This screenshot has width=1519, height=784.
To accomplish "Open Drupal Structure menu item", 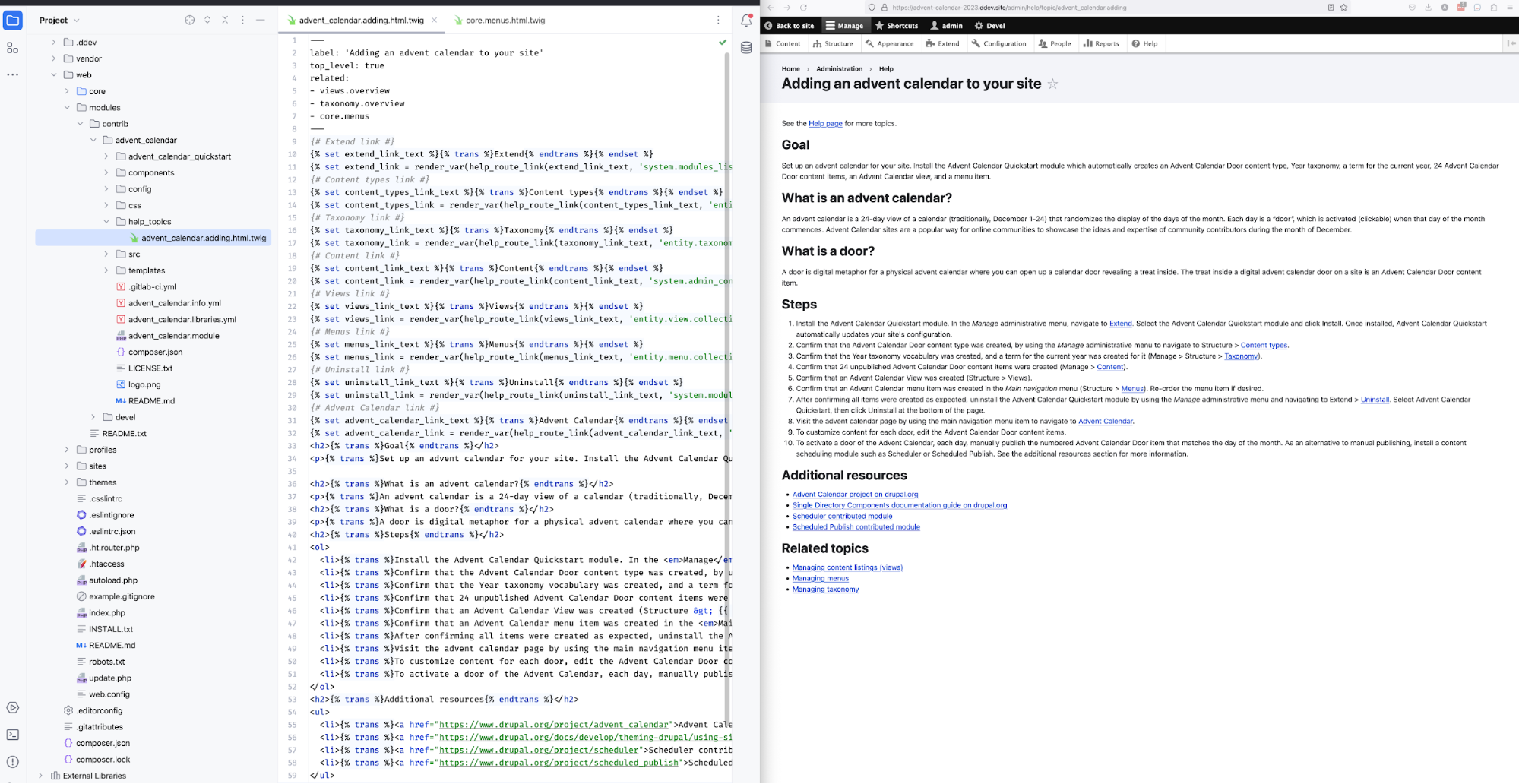I will [x=833, y=43].
